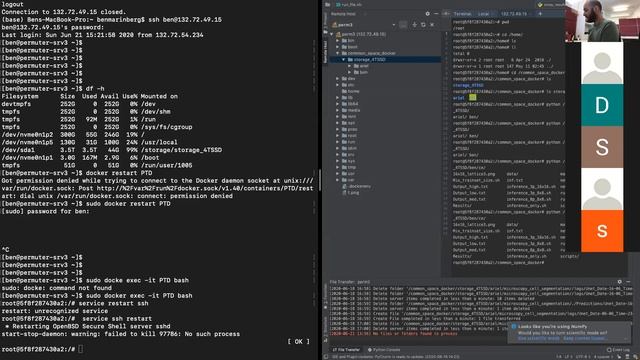Add a new terminal session with plus
Image resolution: width=640 pixels, height=360 pixels.
click(x=540, y=14)
